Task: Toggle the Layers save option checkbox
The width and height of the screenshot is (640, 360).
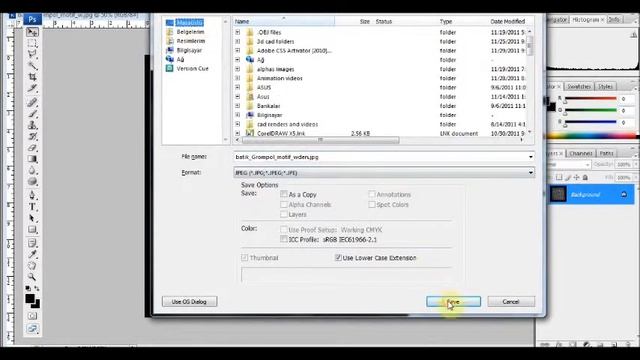Action: coord(284,214)
